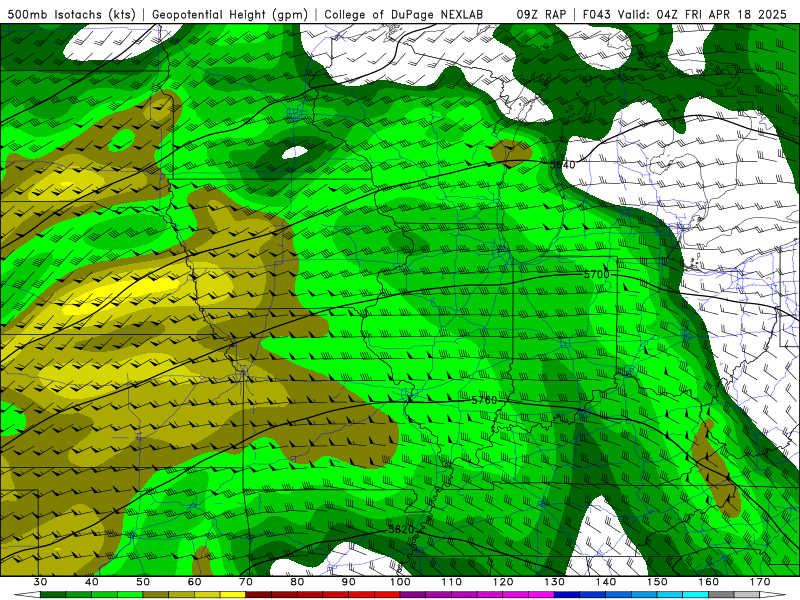Click the 5700 height contour label

(x=596, y=274)
